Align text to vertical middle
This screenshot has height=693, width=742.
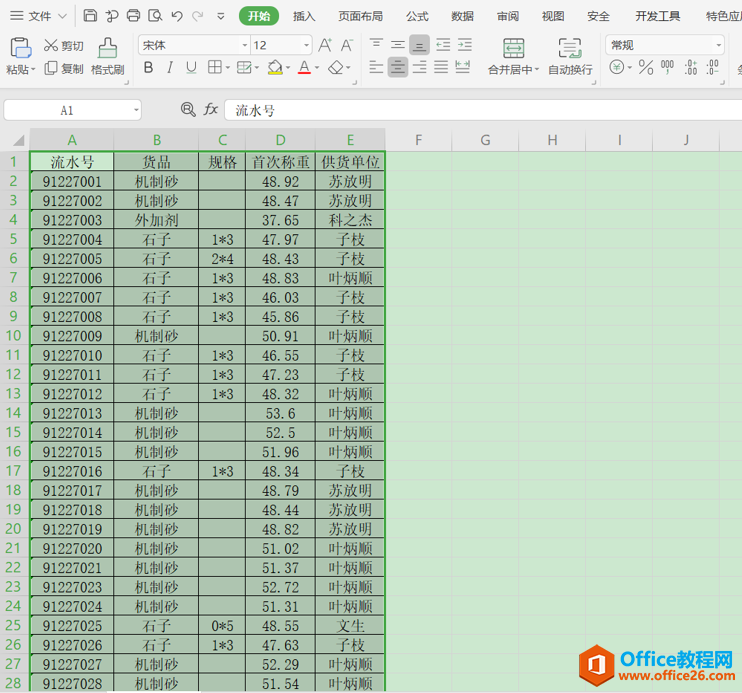[398, 44]
